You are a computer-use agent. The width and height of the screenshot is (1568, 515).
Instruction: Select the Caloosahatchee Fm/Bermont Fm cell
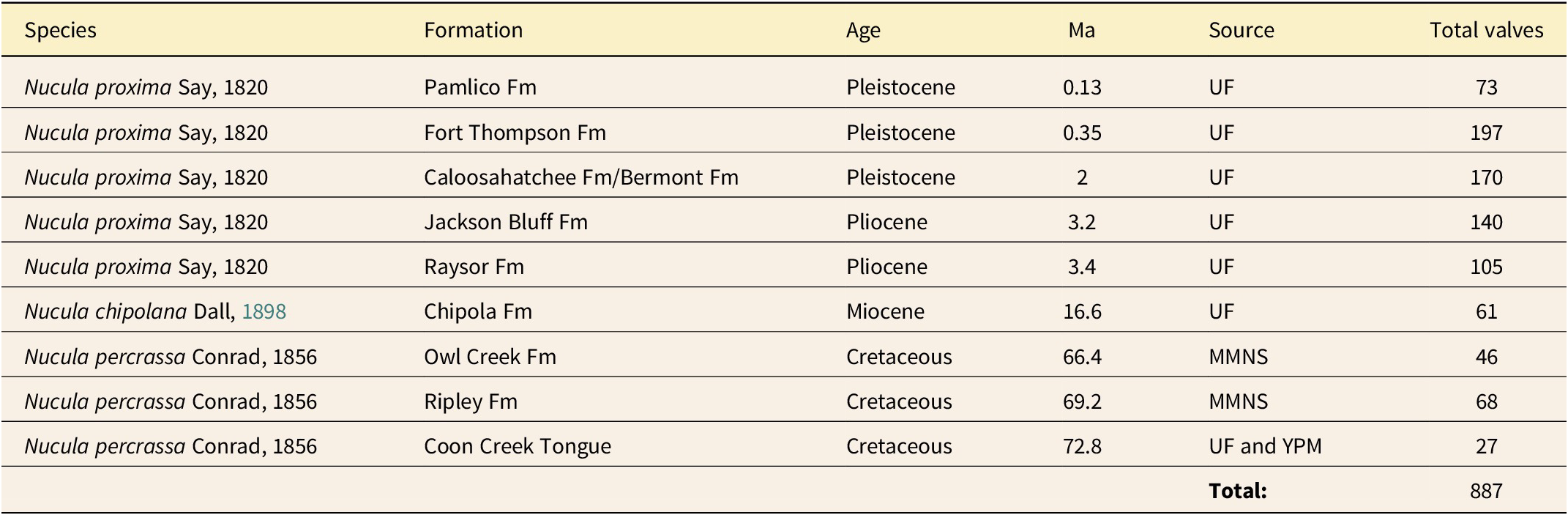[580, 177]
